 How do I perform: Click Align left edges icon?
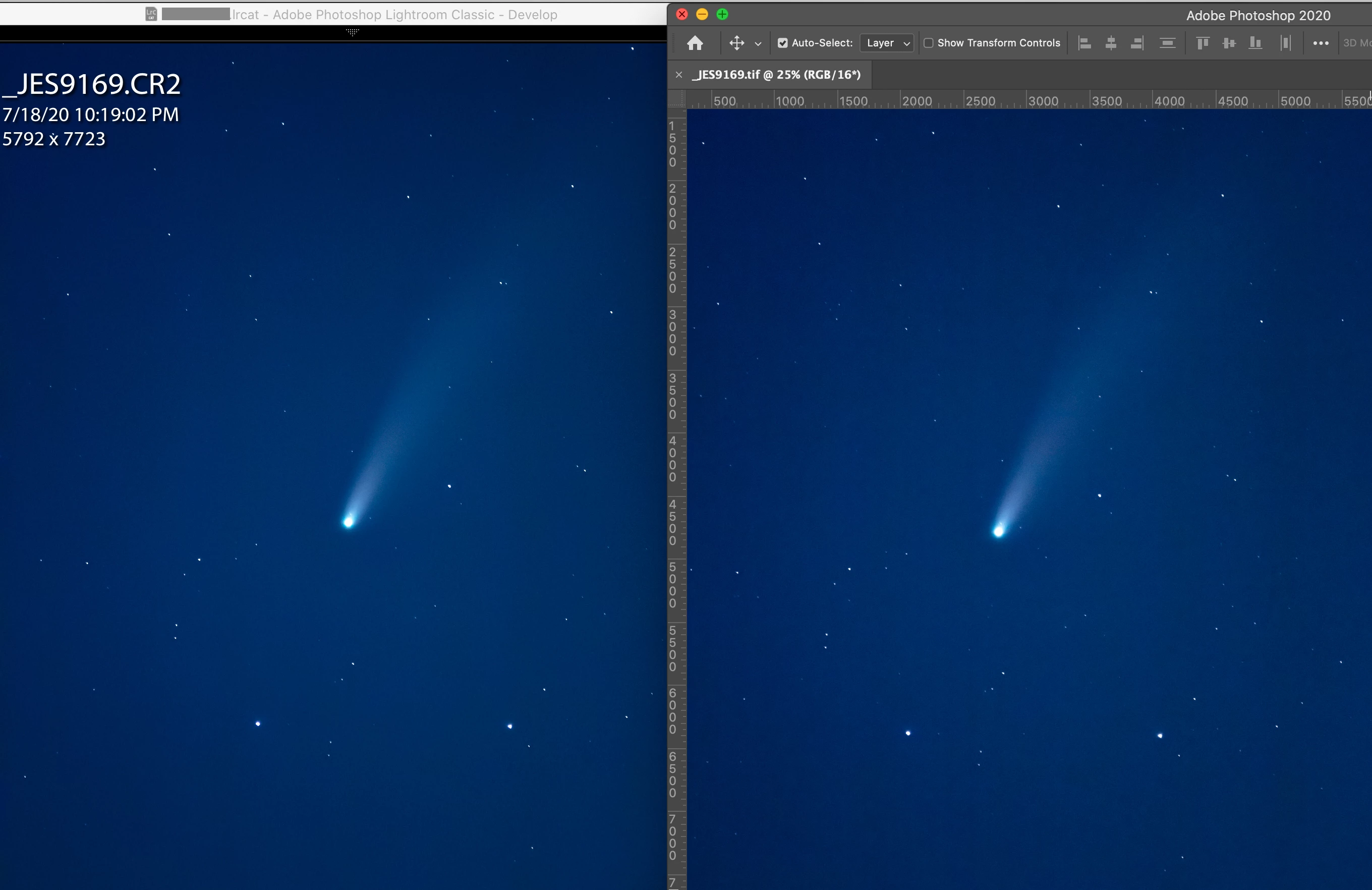(1084, 43)
